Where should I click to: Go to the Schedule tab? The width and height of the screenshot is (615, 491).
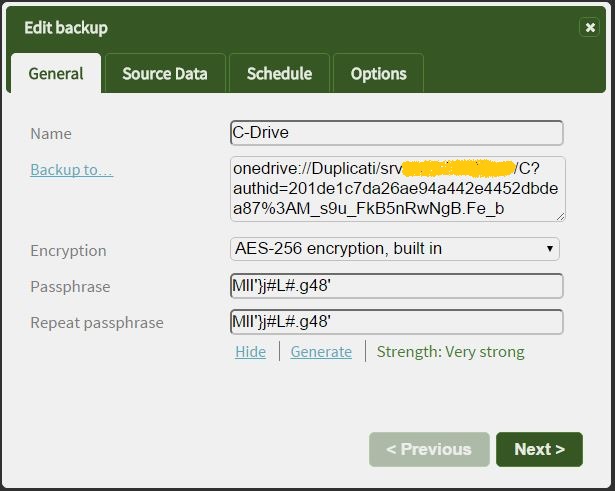tap(279, 73)
